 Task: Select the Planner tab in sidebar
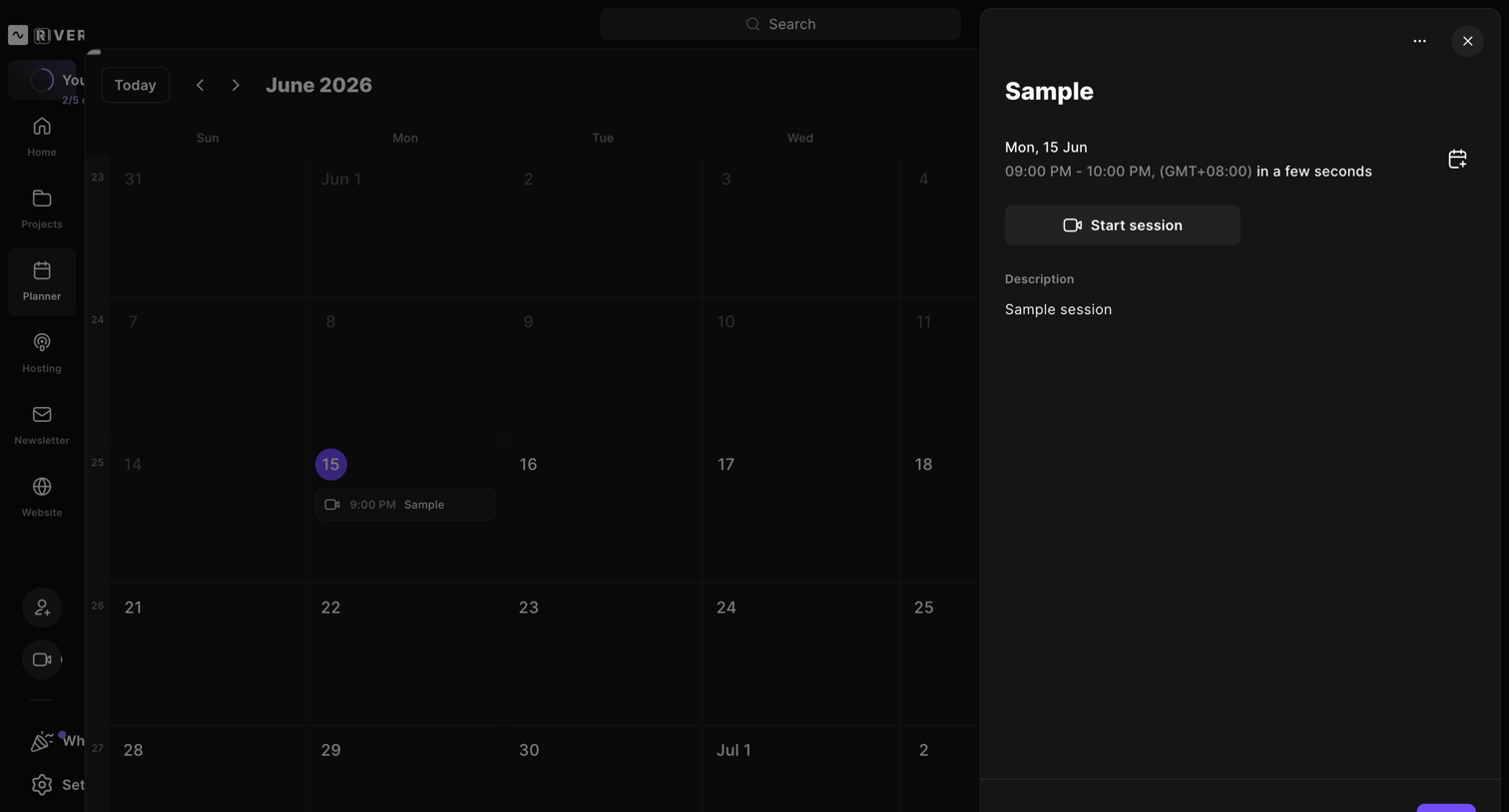coord(42,282)
